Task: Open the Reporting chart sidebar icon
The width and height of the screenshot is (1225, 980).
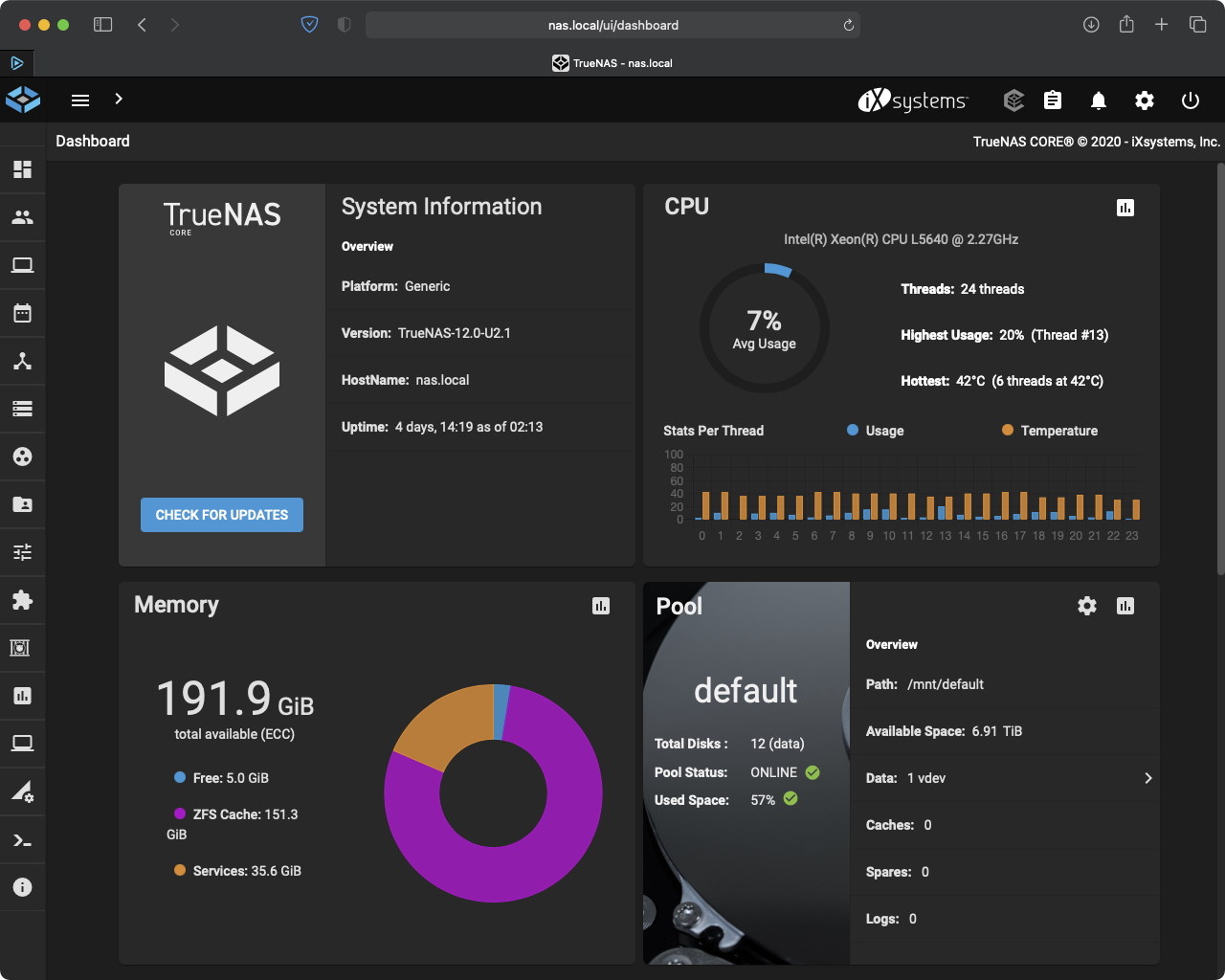Action: (x=22, y=696)
